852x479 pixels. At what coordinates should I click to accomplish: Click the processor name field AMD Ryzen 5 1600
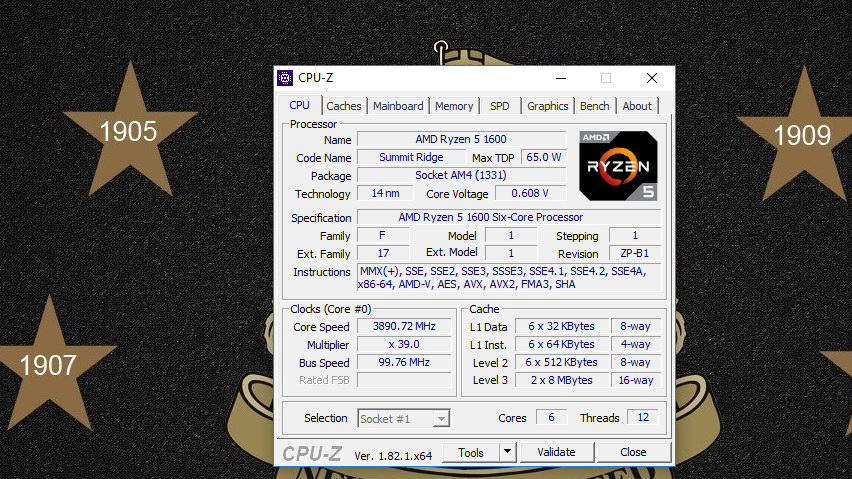point(461,139)
